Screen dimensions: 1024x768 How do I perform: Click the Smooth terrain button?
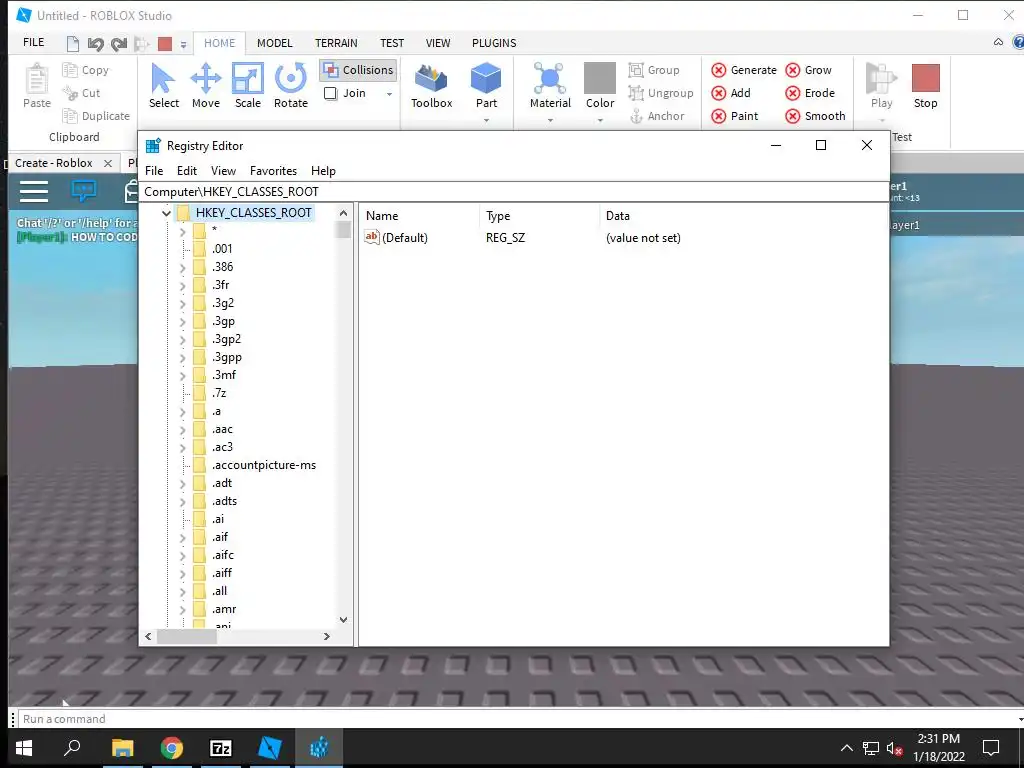816,116
